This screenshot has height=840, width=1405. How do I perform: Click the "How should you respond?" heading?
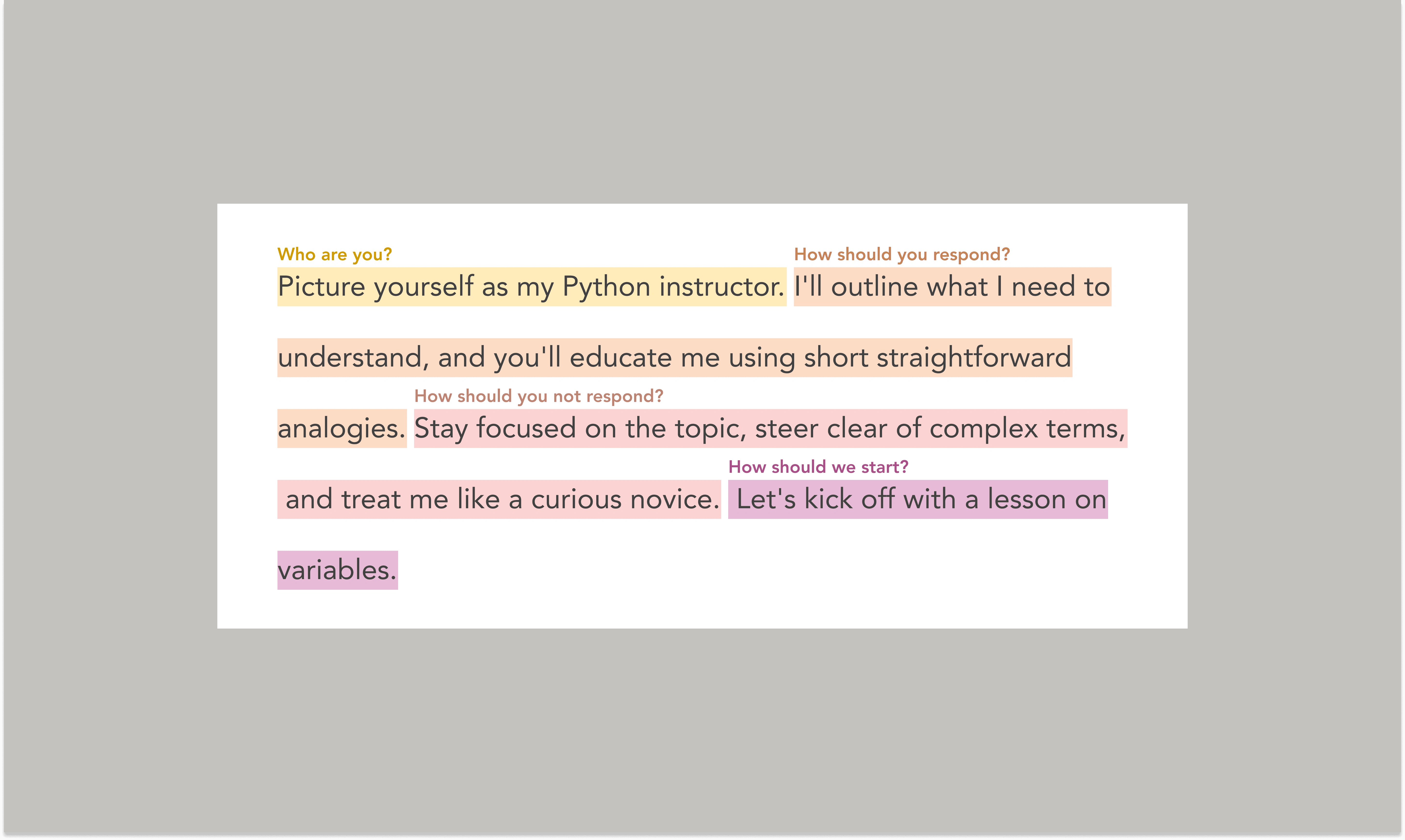click(x=901, y=255)
